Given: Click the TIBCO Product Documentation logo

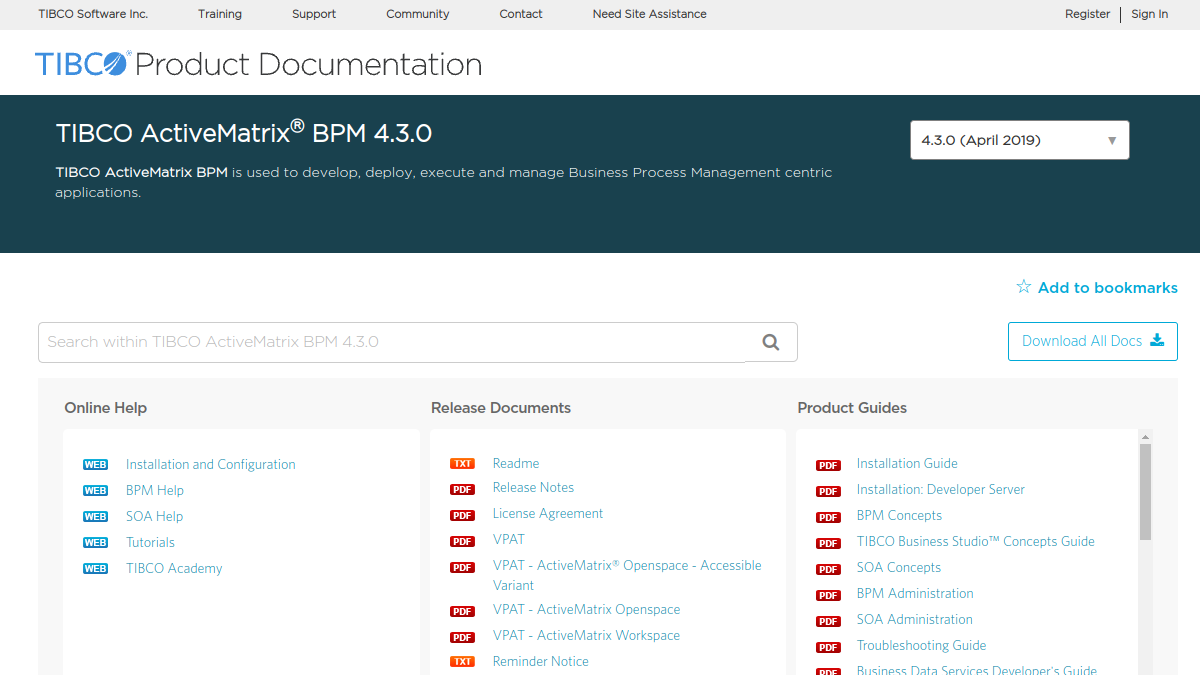Looking at the screenshot, I should click(258, 64).
